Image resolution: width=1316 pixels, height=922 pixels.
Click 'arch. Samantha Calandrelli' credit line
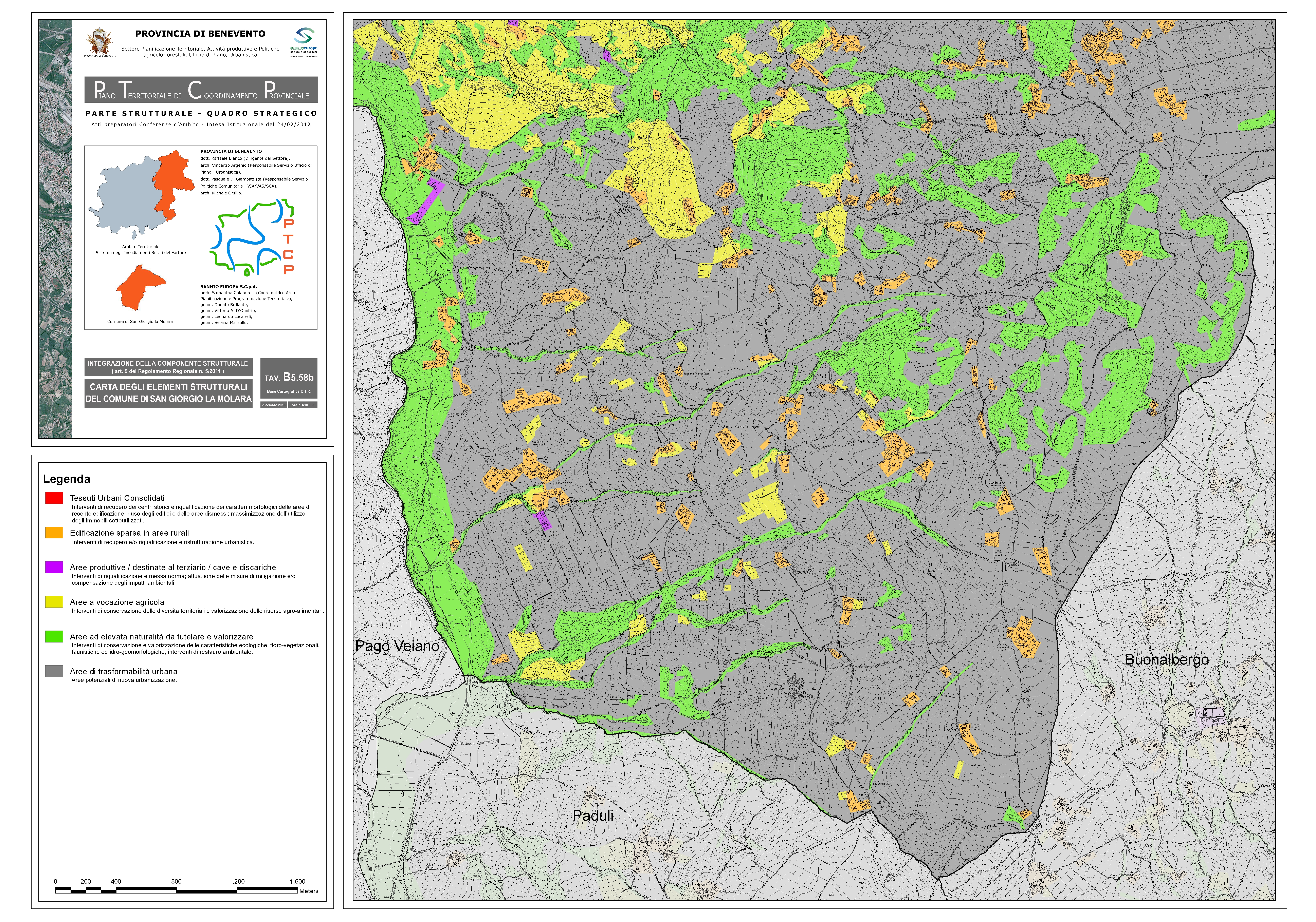pyautogui.click(x=248, y=293)
